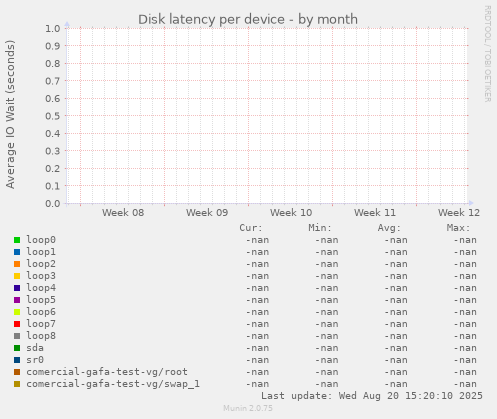Select the loop4 legend label

(x=41, y=288)
